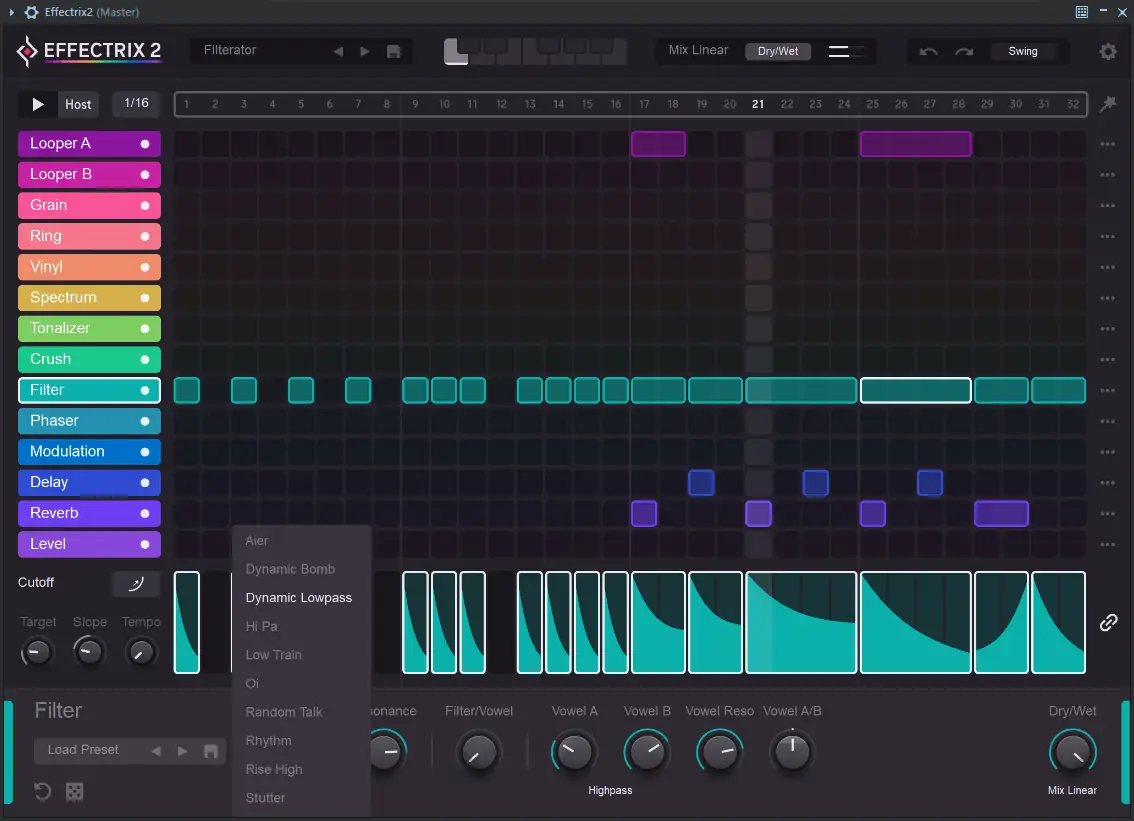Image resolution: width=1134 pixels, height=821 pixels.
Task: Select the Reverb effect track
Action: (89, 514)
